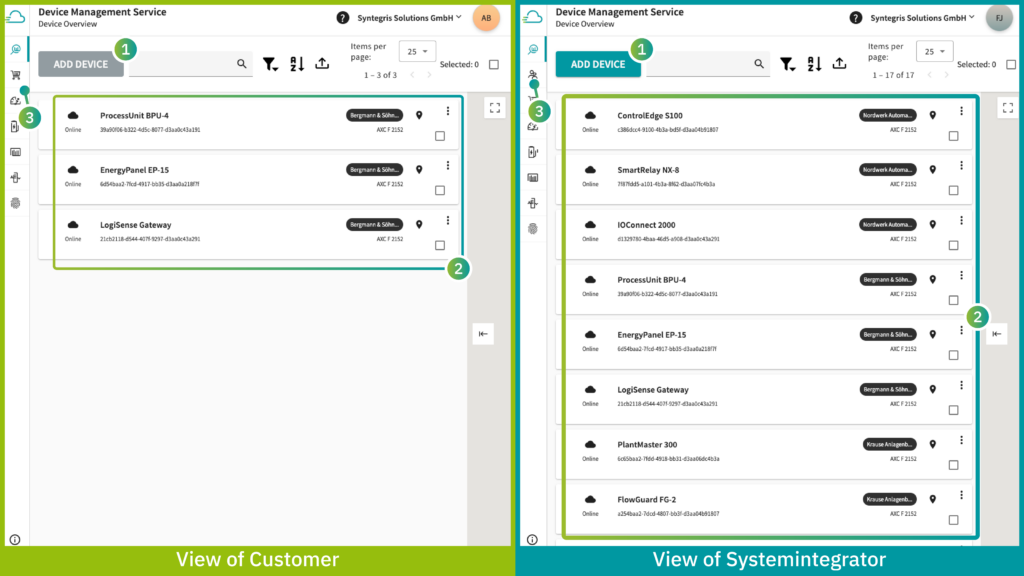Toggle select-all checkbox in the Systemintegrator view
Screen dimensions: 1024x576
[x=1011, y=65]
